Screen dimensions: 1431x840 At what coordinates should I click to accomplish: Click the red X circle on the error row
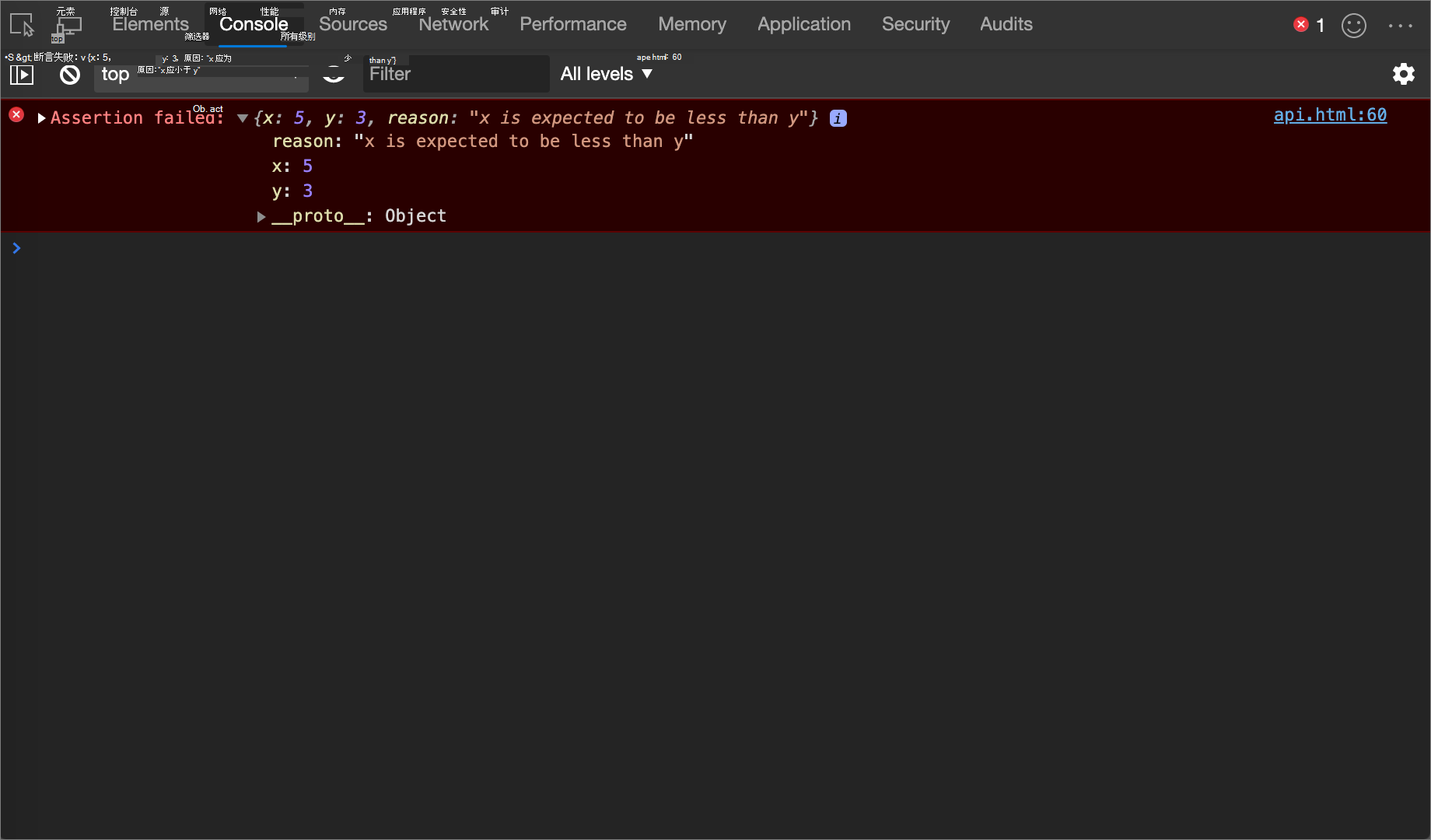16,114
